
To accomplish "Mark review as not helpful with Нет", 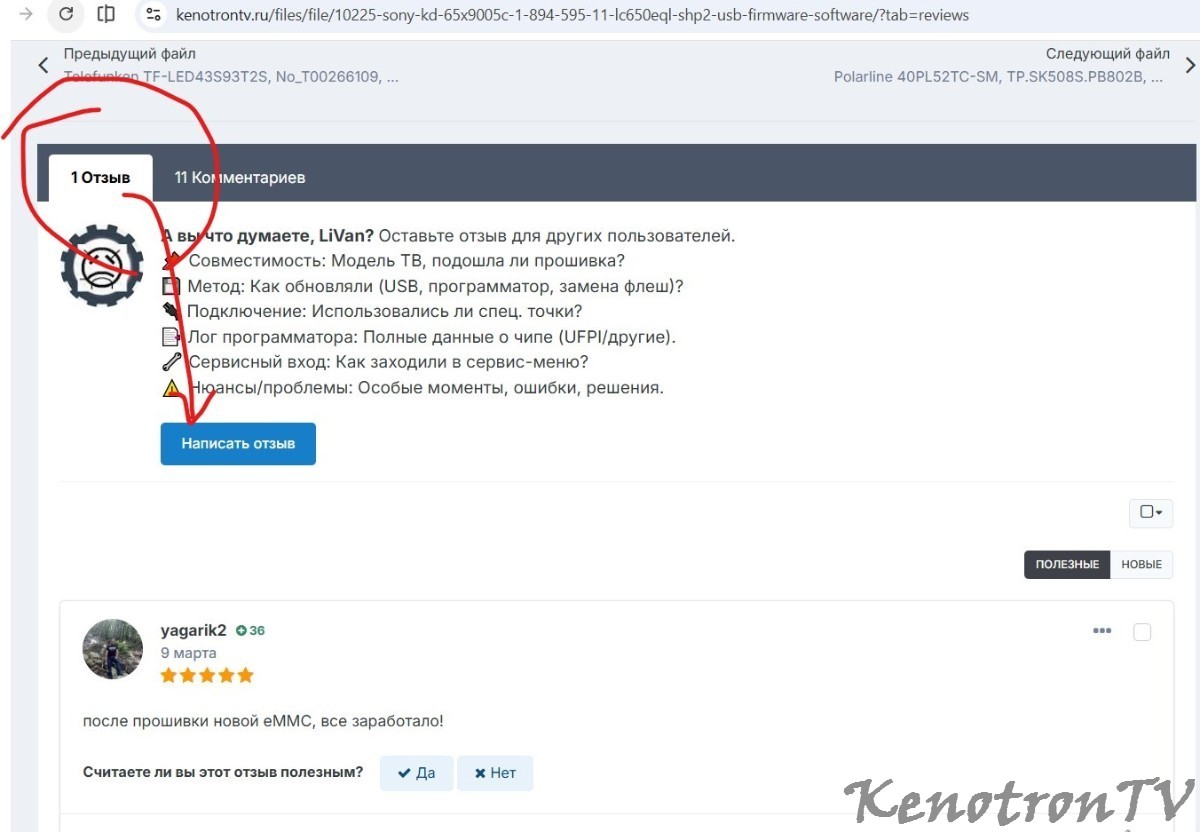I will tap(495, 773).
